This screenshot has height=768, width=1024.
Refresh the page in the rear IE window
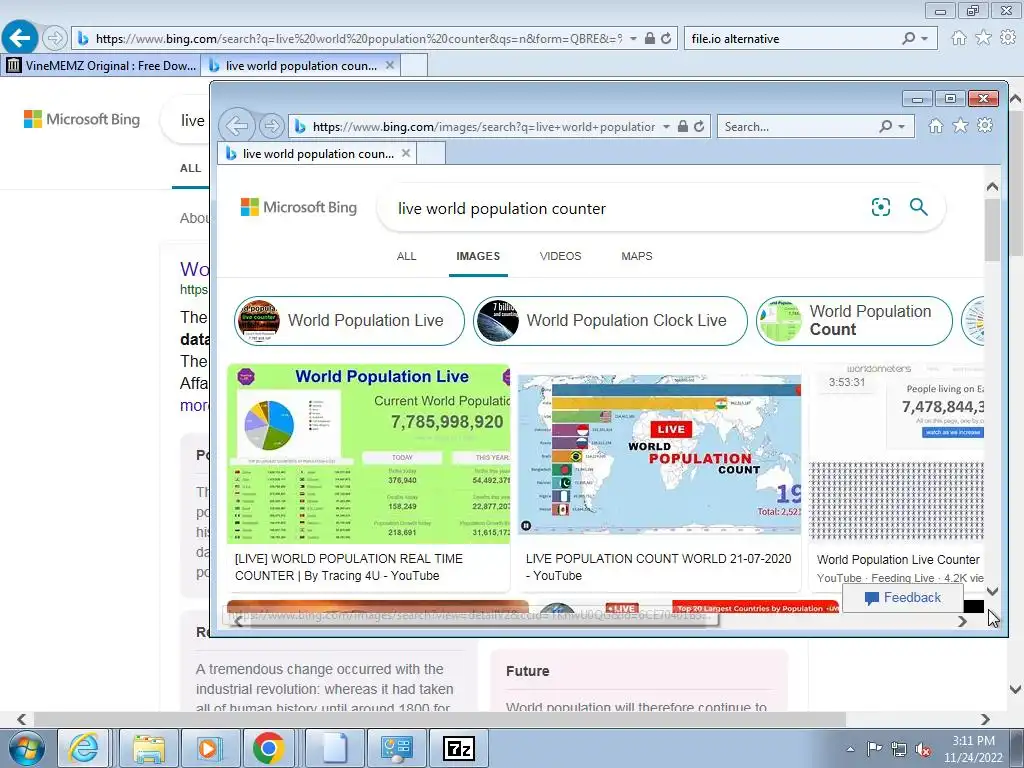pos(666,39)
